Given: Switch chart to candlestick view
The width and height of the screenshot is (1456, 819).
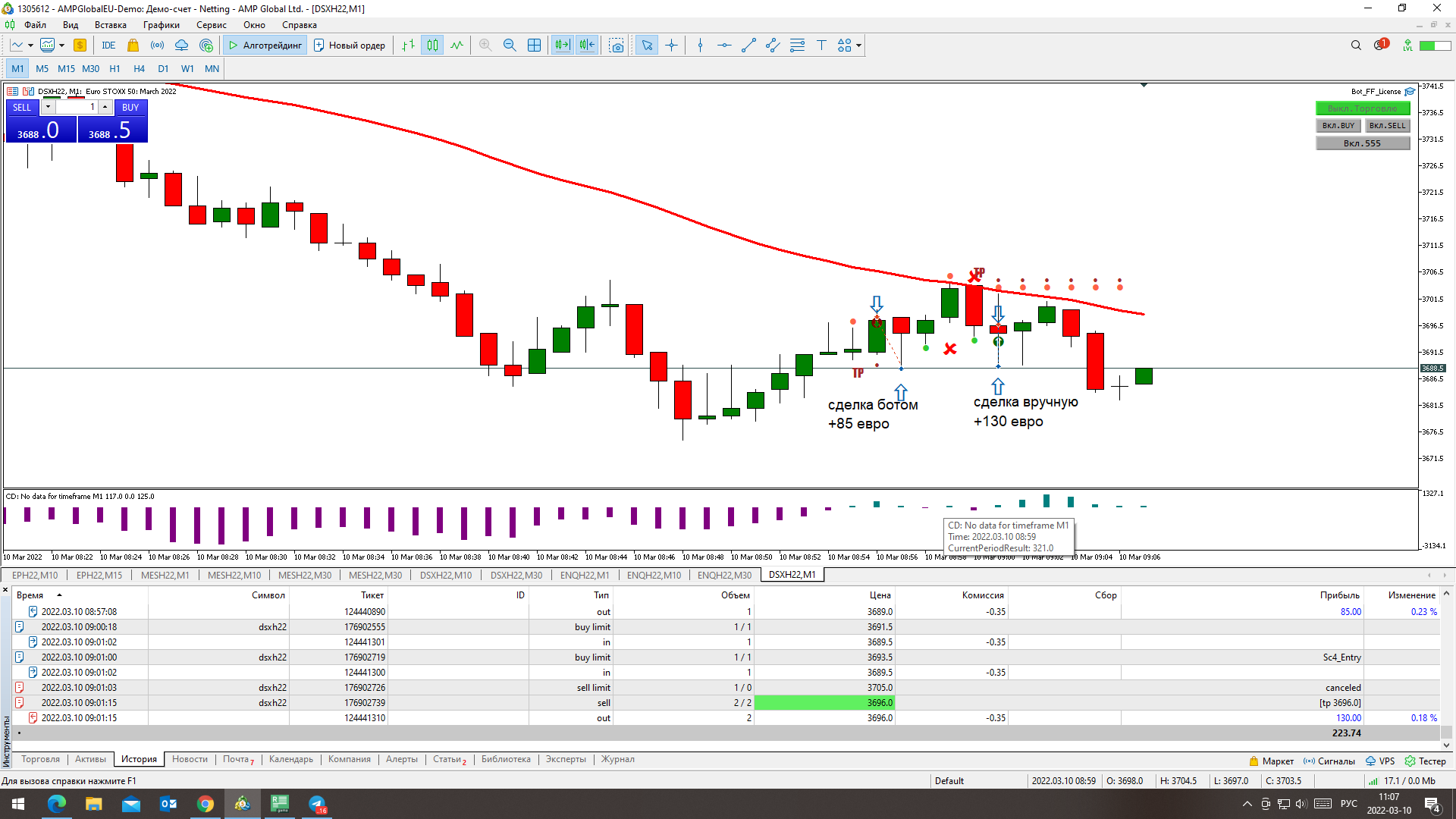Looking at the screenshot, I should click(432, 45).
